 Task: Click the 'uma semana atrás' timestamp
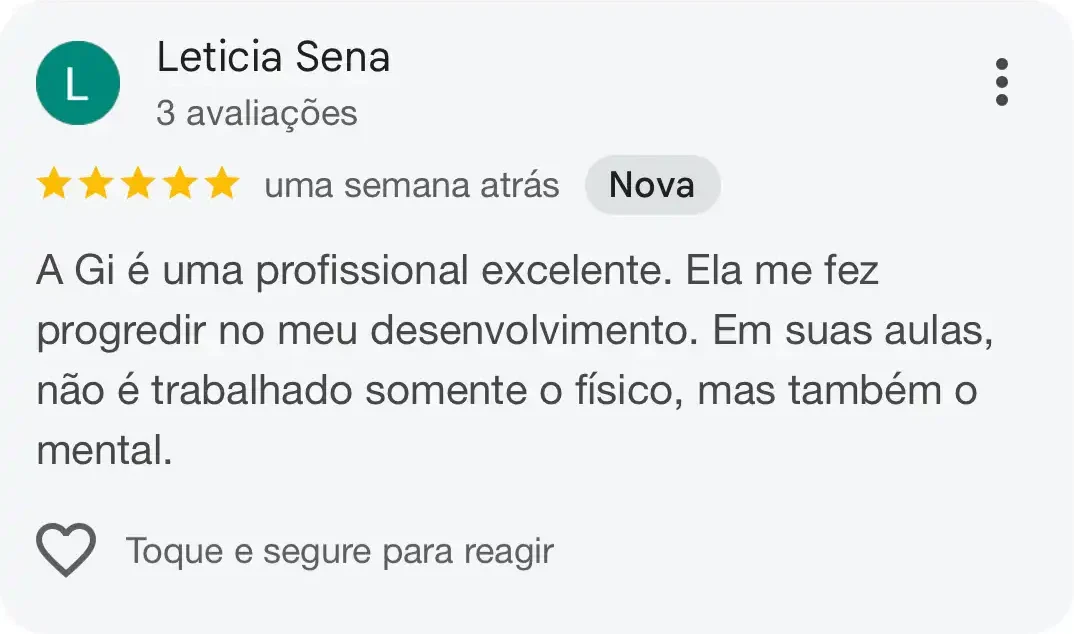coord(411,186)
